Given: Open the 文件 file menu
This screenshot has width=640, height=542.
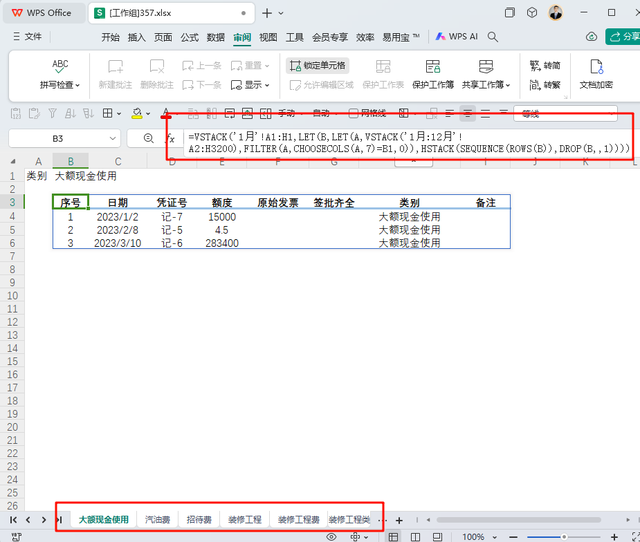Looking at the screenshot, I should 27,37.
